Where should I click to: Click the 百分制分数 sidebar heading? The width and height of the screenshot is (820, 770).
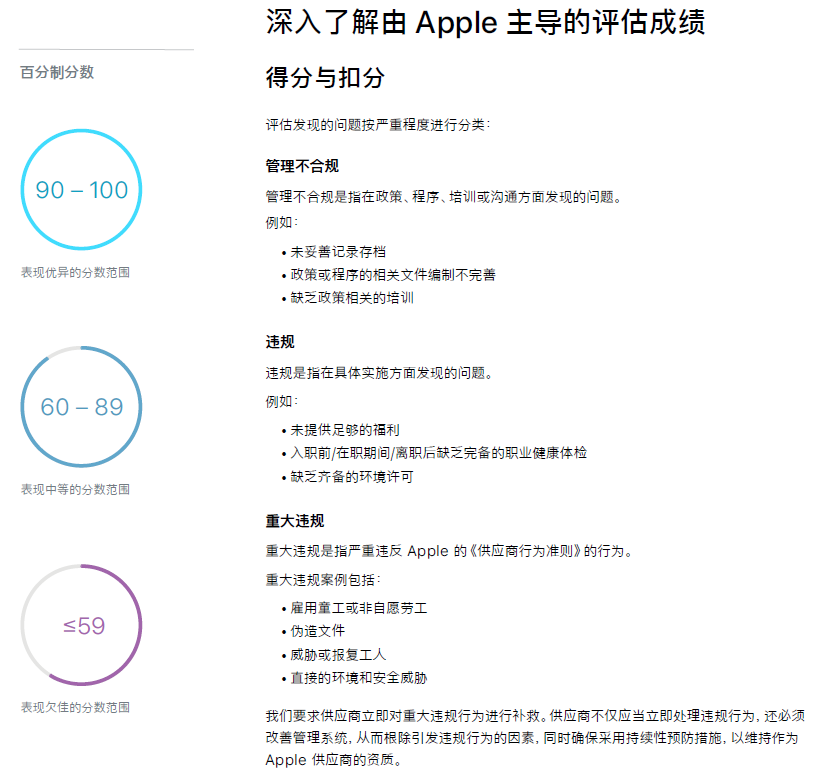[57, 72]
